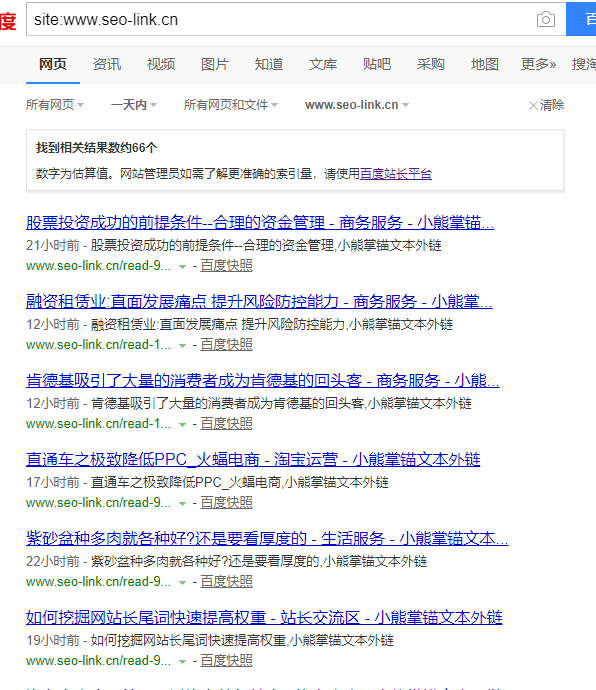The image size is (596, 690).
Task: Open the www.seo-link.cn site filter dropdown
Action: tap(357, 105)
